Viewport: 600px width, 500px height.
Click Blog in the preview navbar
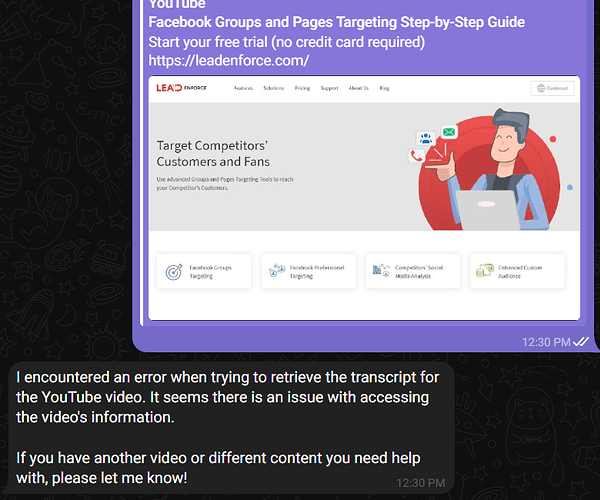[x=384, y=88]
